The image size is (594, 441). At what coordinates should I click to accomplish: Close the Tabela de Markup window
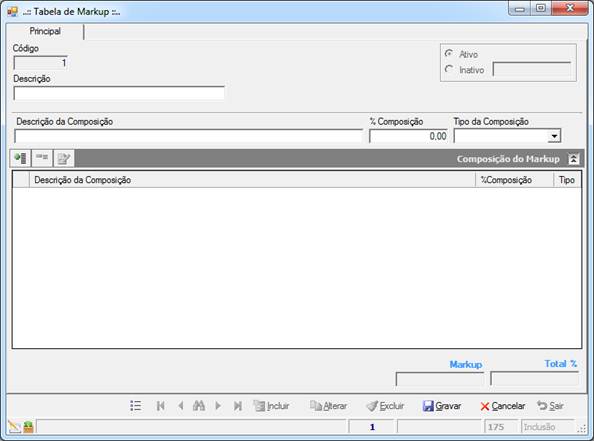pos(570,8)
